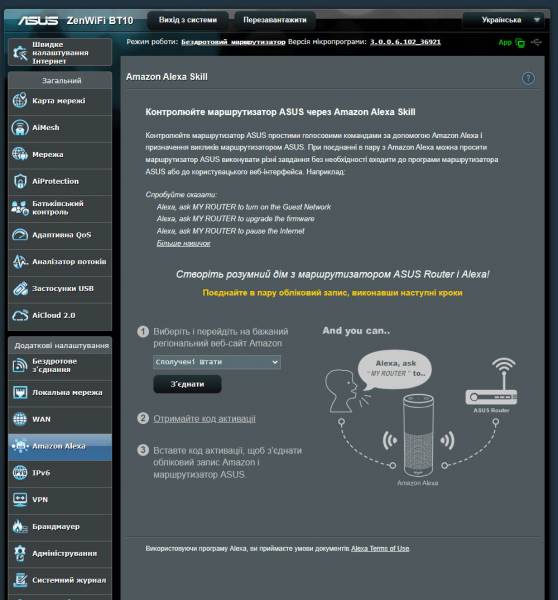The width and height of the screenshot is (558, 600).
Task: Click the Amazon Alexa speaker illustration
Action: pos(418,435)
